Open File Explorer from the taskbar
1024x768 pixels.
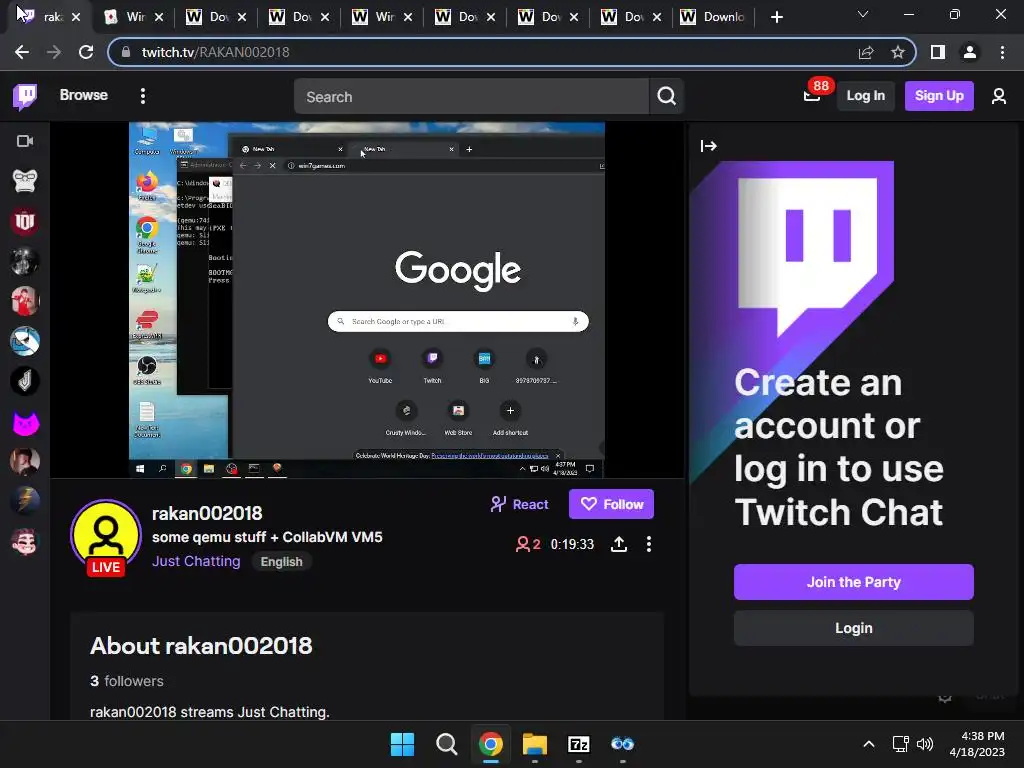tap(535, 744)
